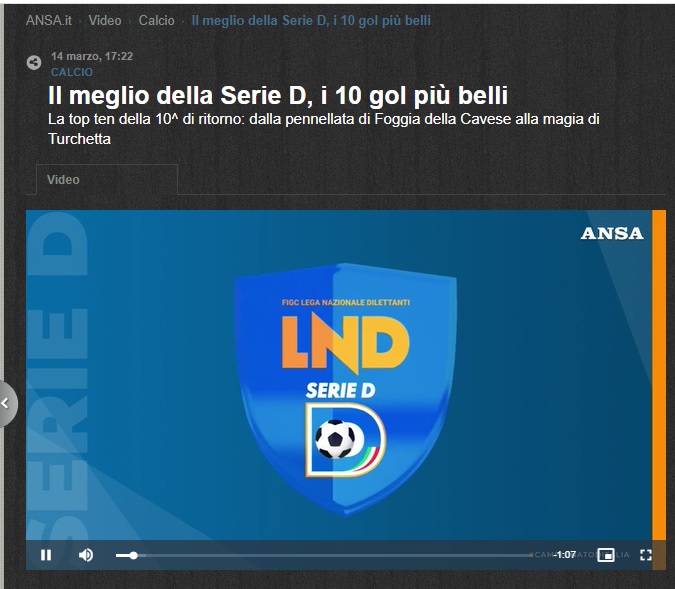Click the article headline about Serie D

(278, 96)
